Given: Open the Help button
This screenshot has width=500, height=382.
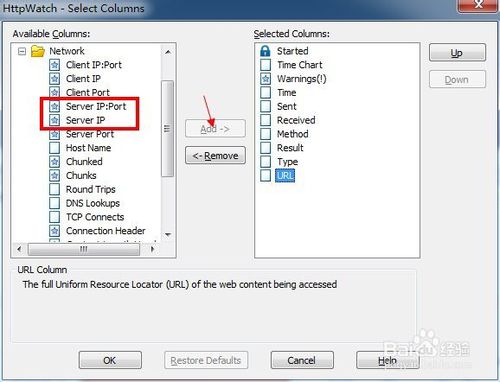Looking at the screenshot, I should coord(388,360).
